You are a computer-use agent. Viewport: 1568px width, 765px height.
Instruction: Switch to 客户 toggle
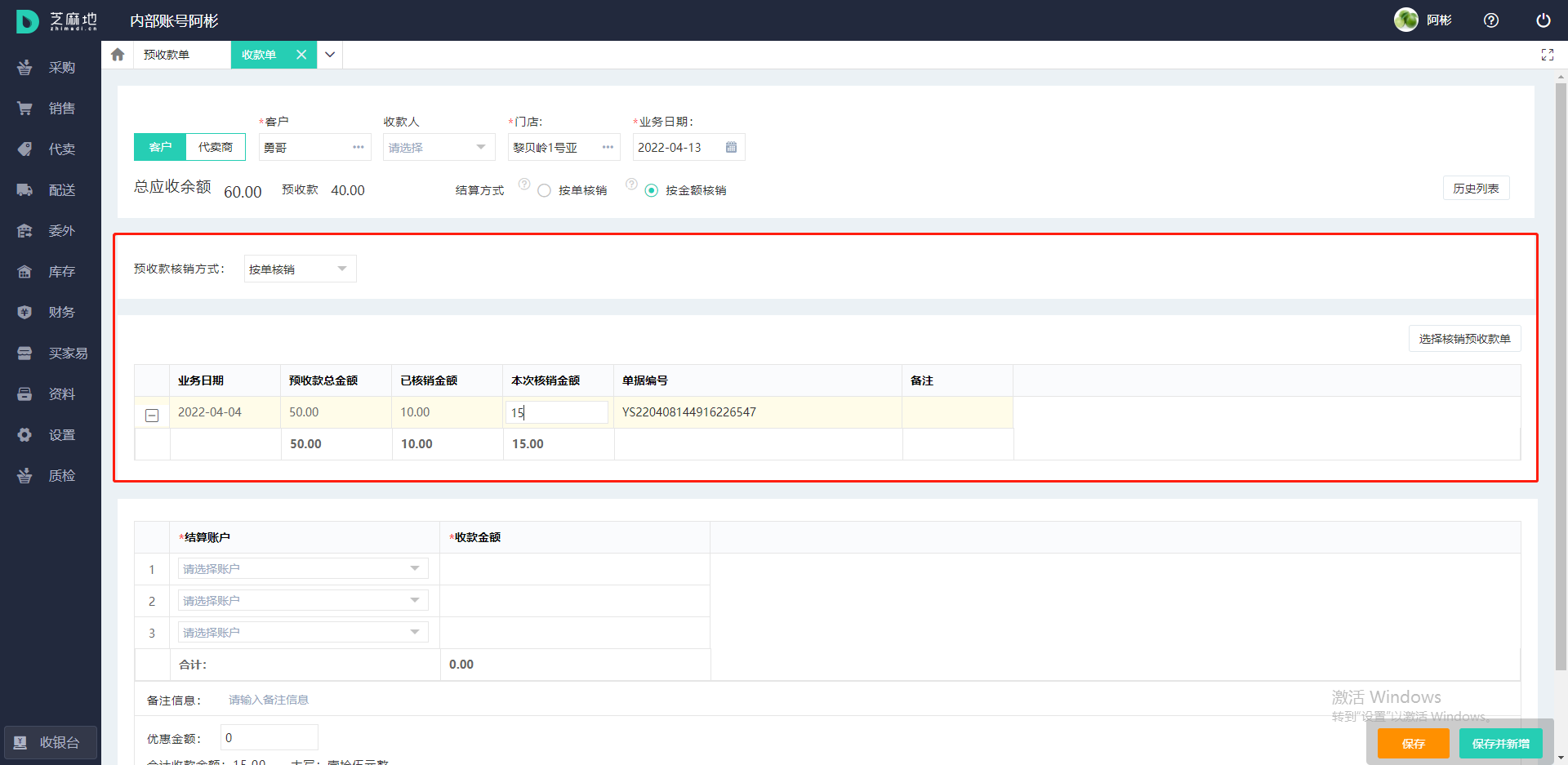point(160,147)
